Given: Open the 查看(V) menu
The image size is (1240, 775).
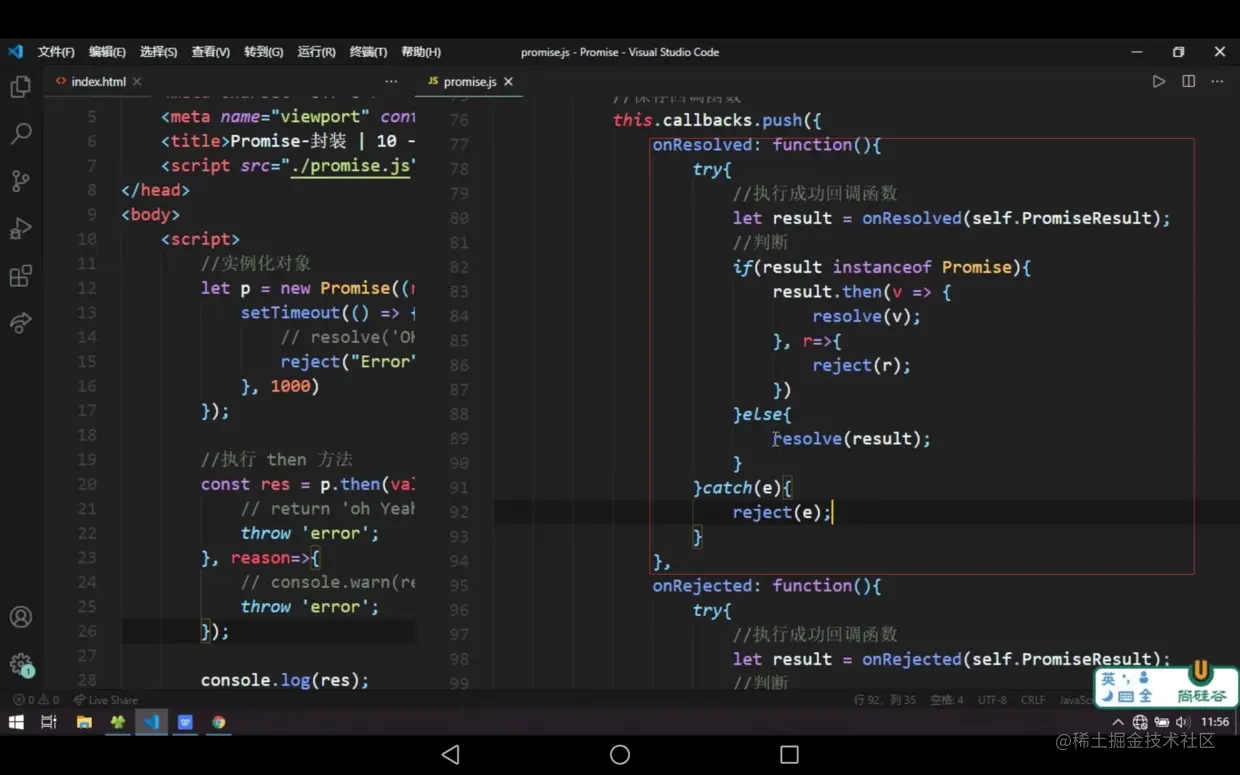Looking at the screenshot, I should (210, 52).
